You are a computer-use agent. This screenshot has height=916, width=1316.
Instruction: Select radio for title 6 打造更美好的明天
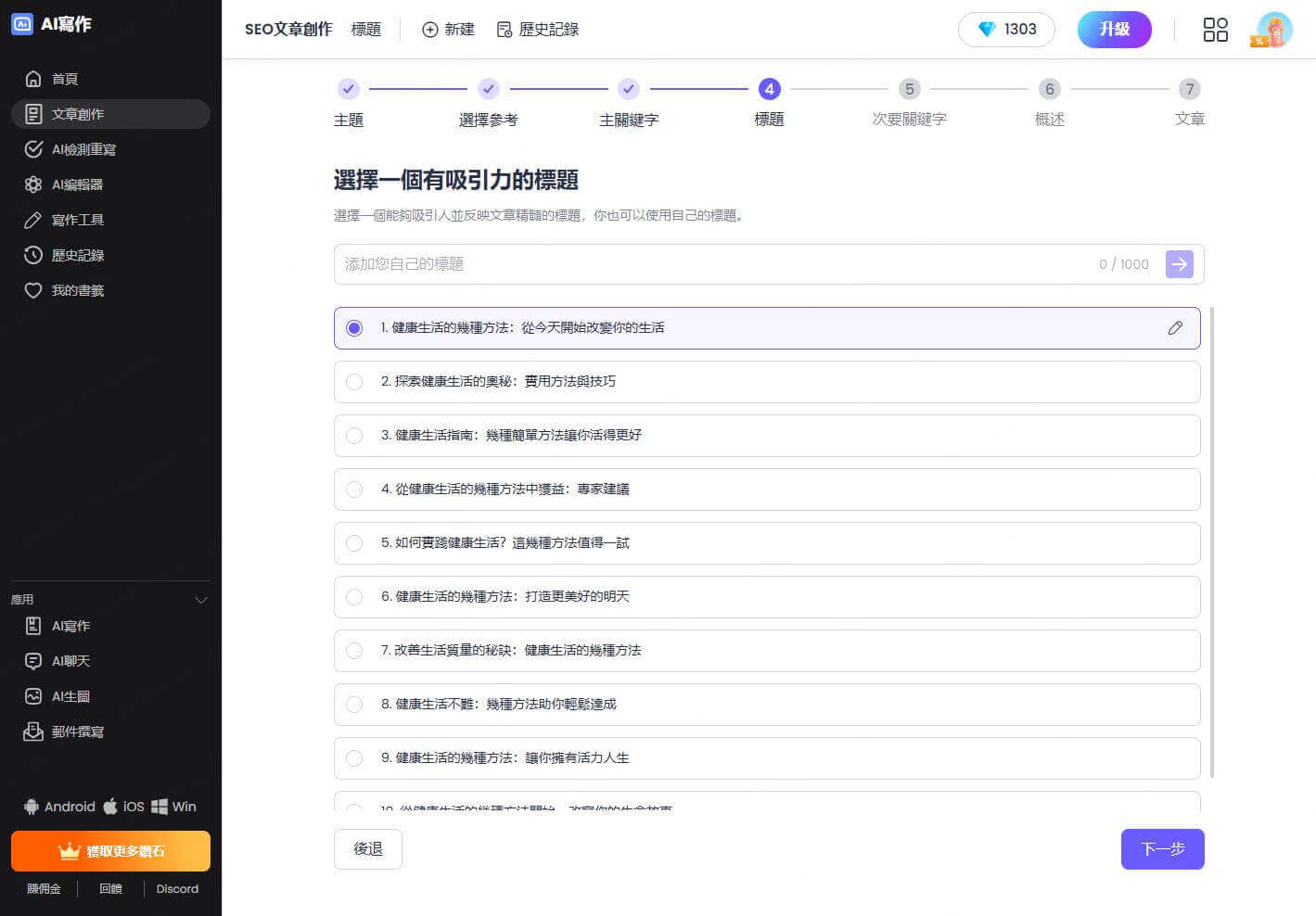354,597
